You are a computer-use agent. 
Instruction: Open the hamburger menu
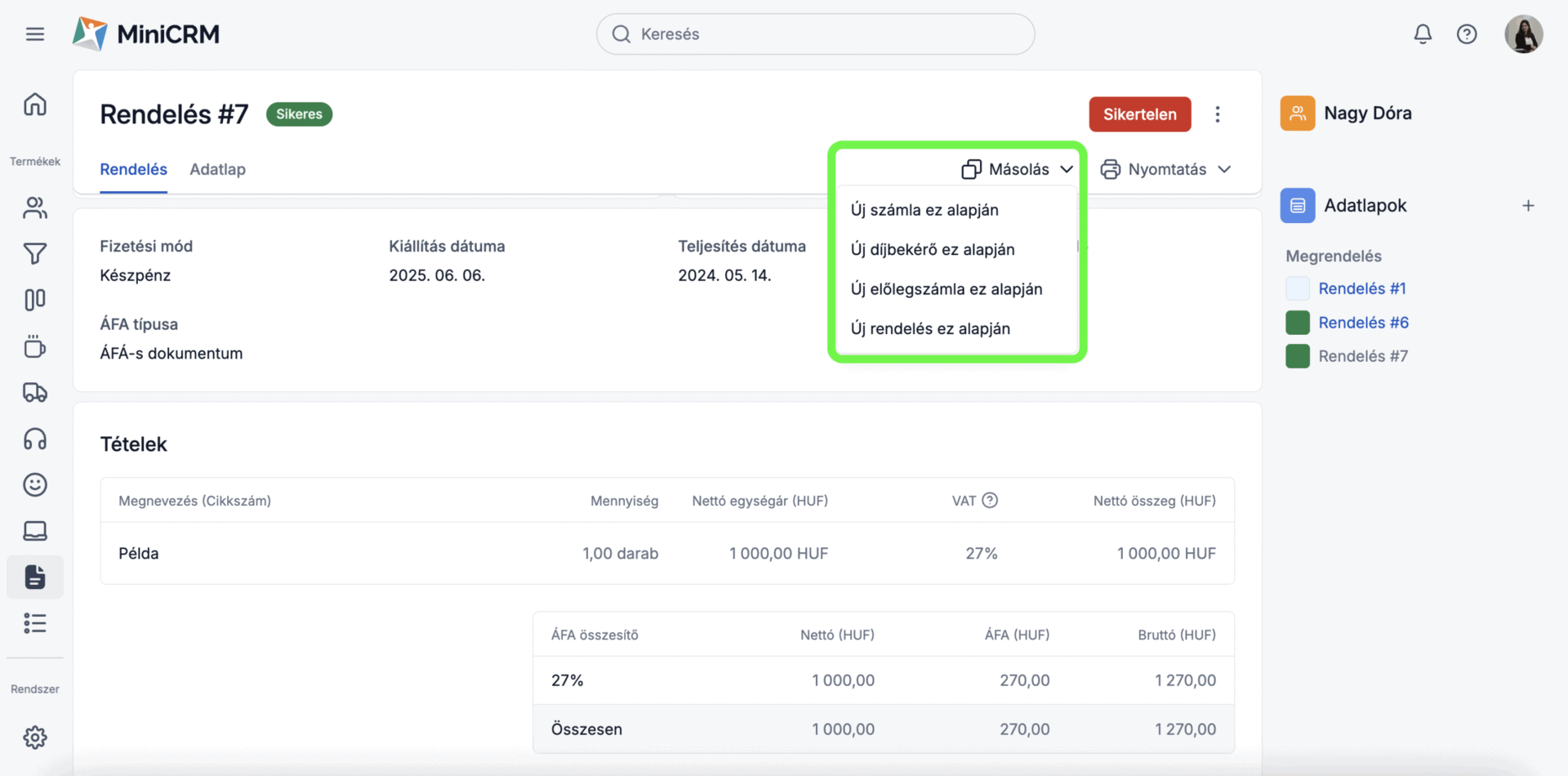35,34
